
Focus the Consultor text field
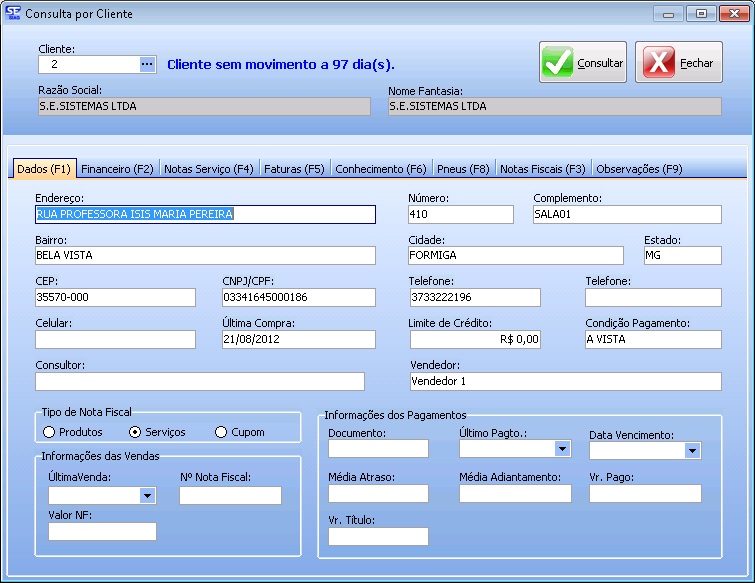coord(199,381)
